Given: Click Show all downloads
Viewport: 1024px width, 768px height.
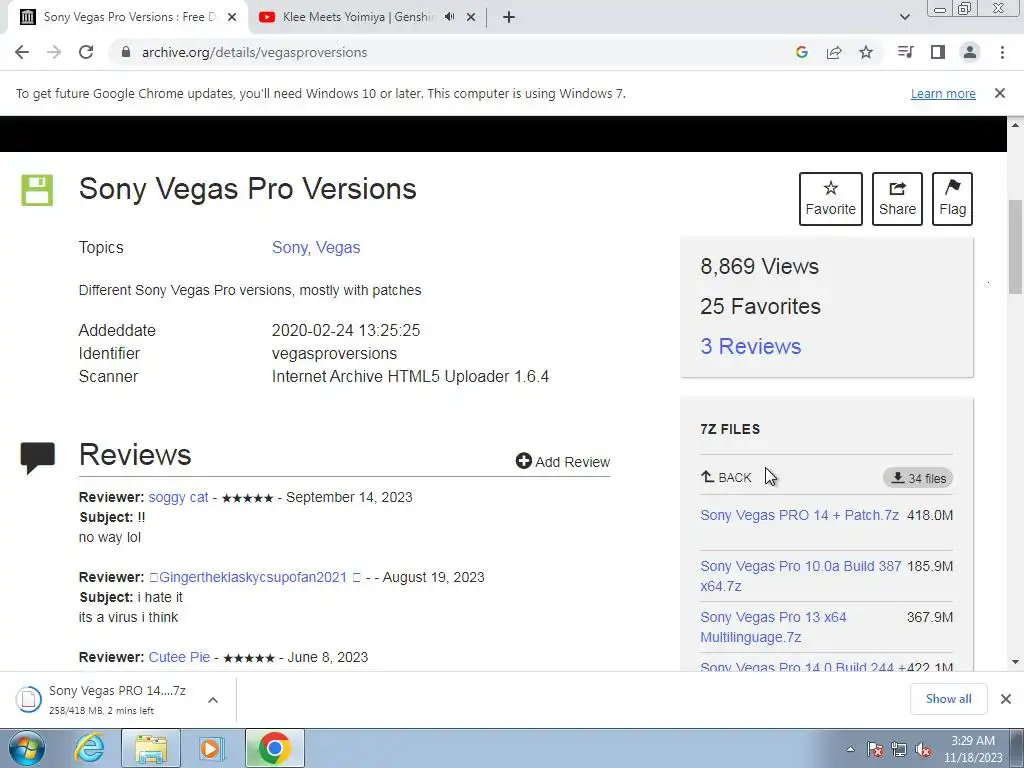Looking at the screenshot, I should click(948, 699).
